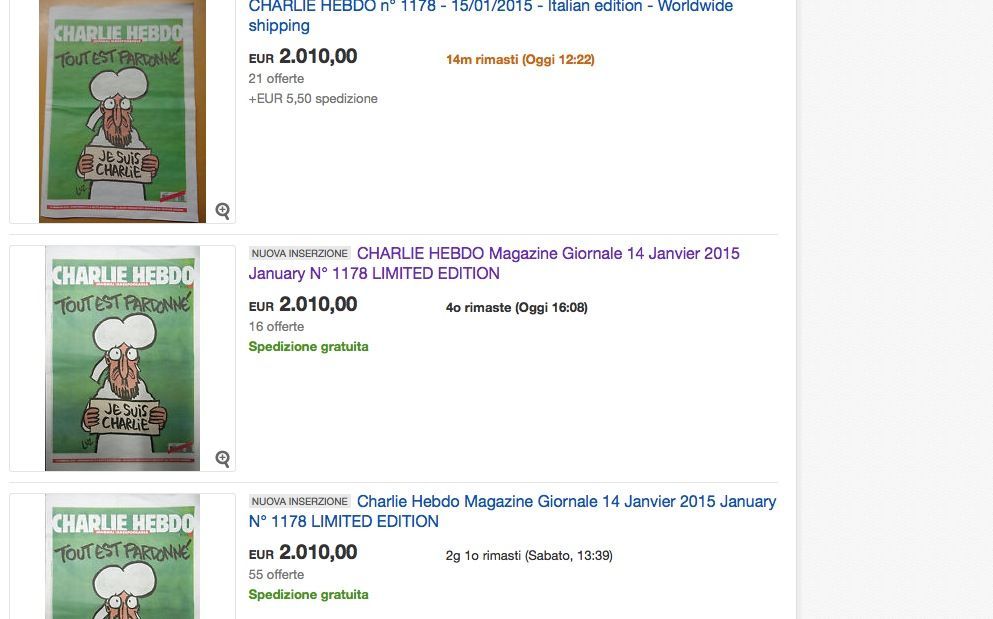Click 'Spedizione gratuita' under the 16-offerte listing
The width and height of the screenshot is (993, 619).
[x=308, y=347]
